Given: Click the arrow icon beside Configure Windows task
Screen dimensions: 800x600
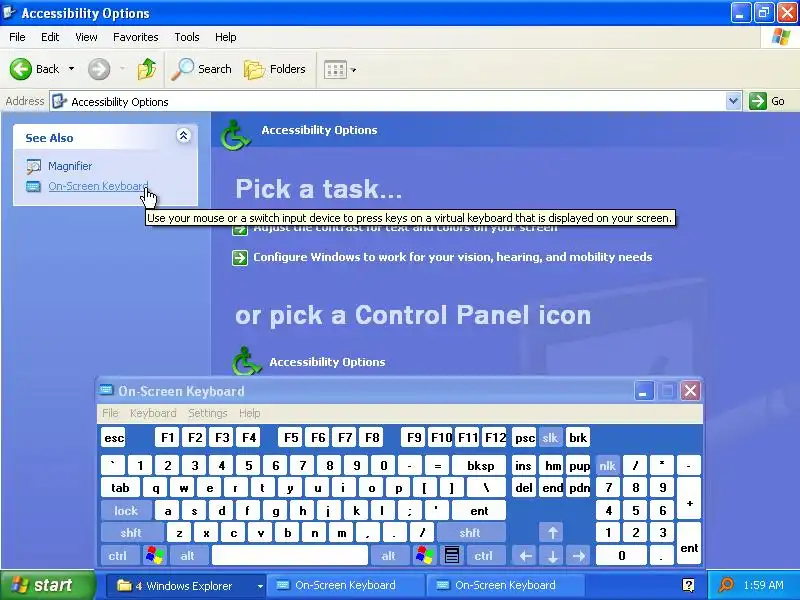Looking at the screenshot, I should [240, 258].
